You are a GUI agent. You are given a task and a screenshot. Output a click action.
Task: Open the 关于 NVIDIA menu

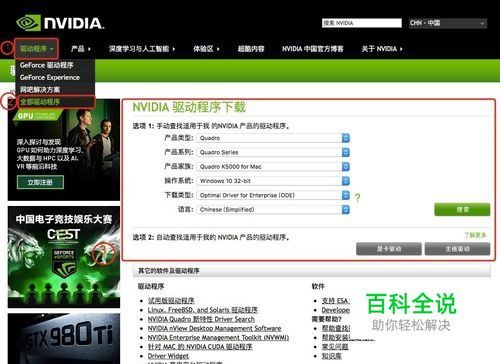point(382,49)
